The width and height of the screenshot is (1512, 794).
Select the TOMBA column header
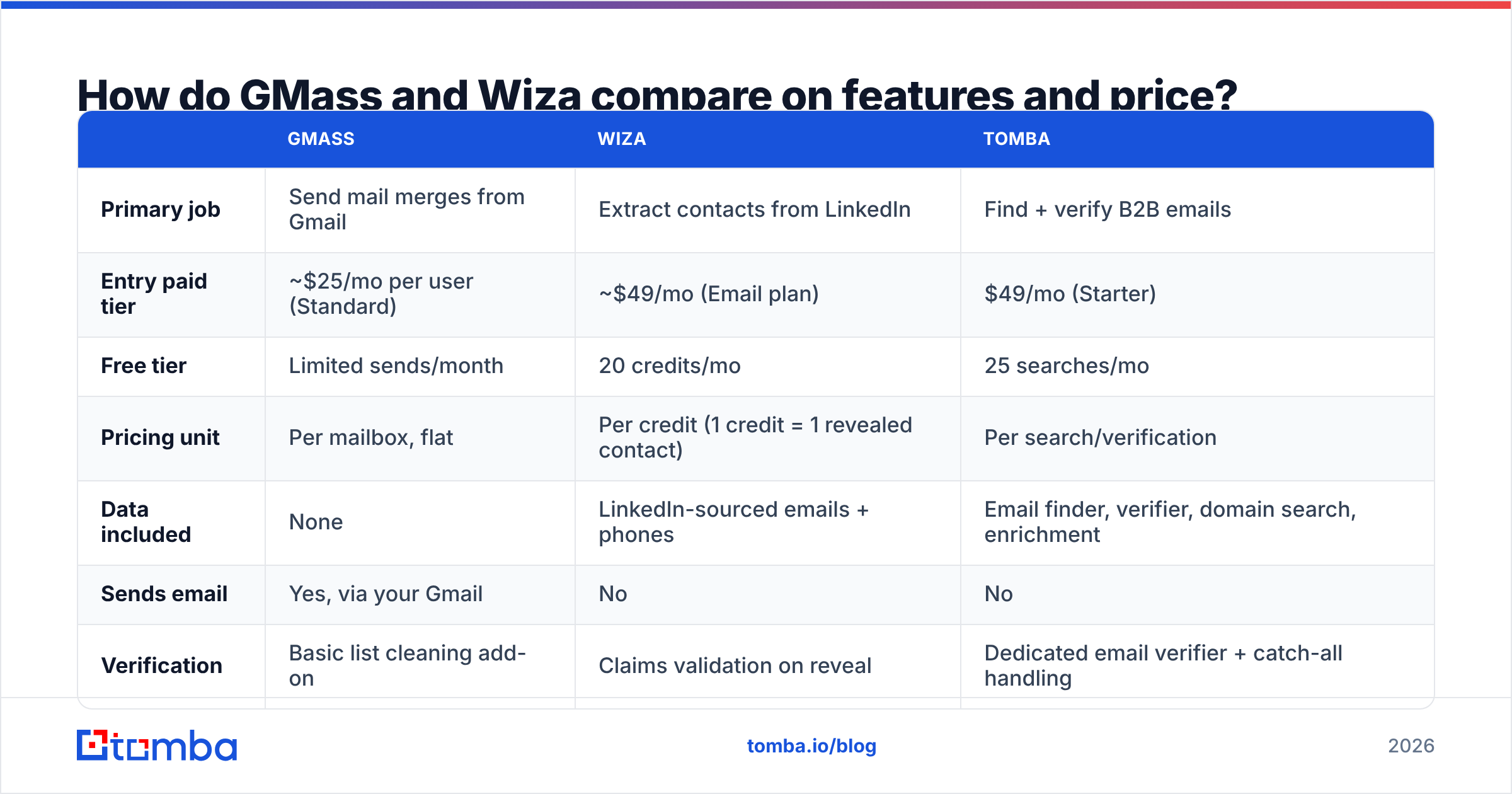point(1017,139)
